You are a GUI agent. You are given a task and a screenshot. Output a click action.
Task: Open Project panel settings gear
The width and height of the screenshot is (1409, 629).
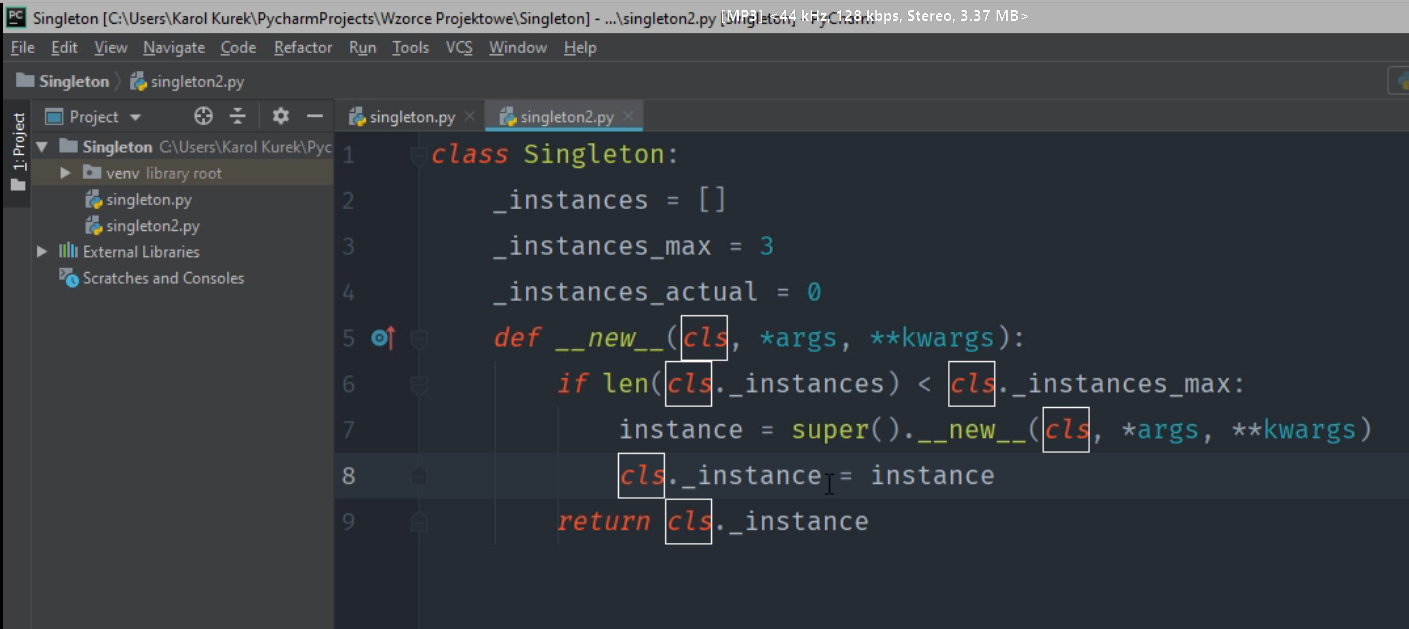pyautogui.click(x=281, y=116)
